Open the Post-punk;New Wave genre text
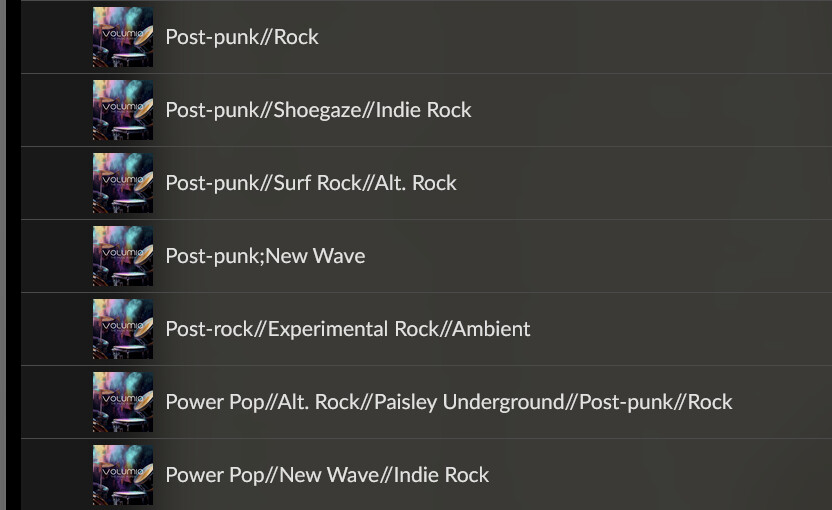Image resolution: width=832 pixels, height=510 pixels. tap(265, 256)
